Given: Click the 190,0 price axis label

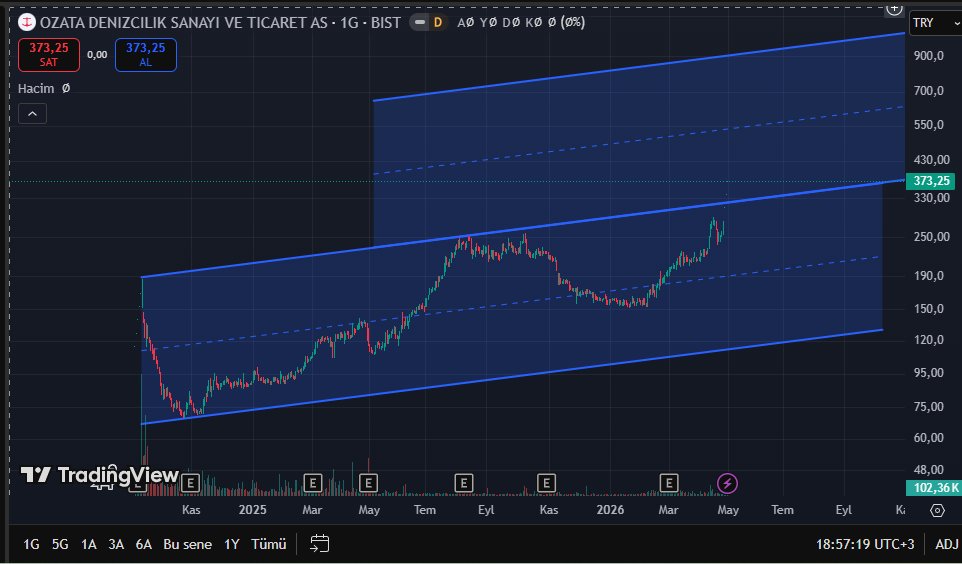Looking at the screenshot, I should click(x=928, y=276).
